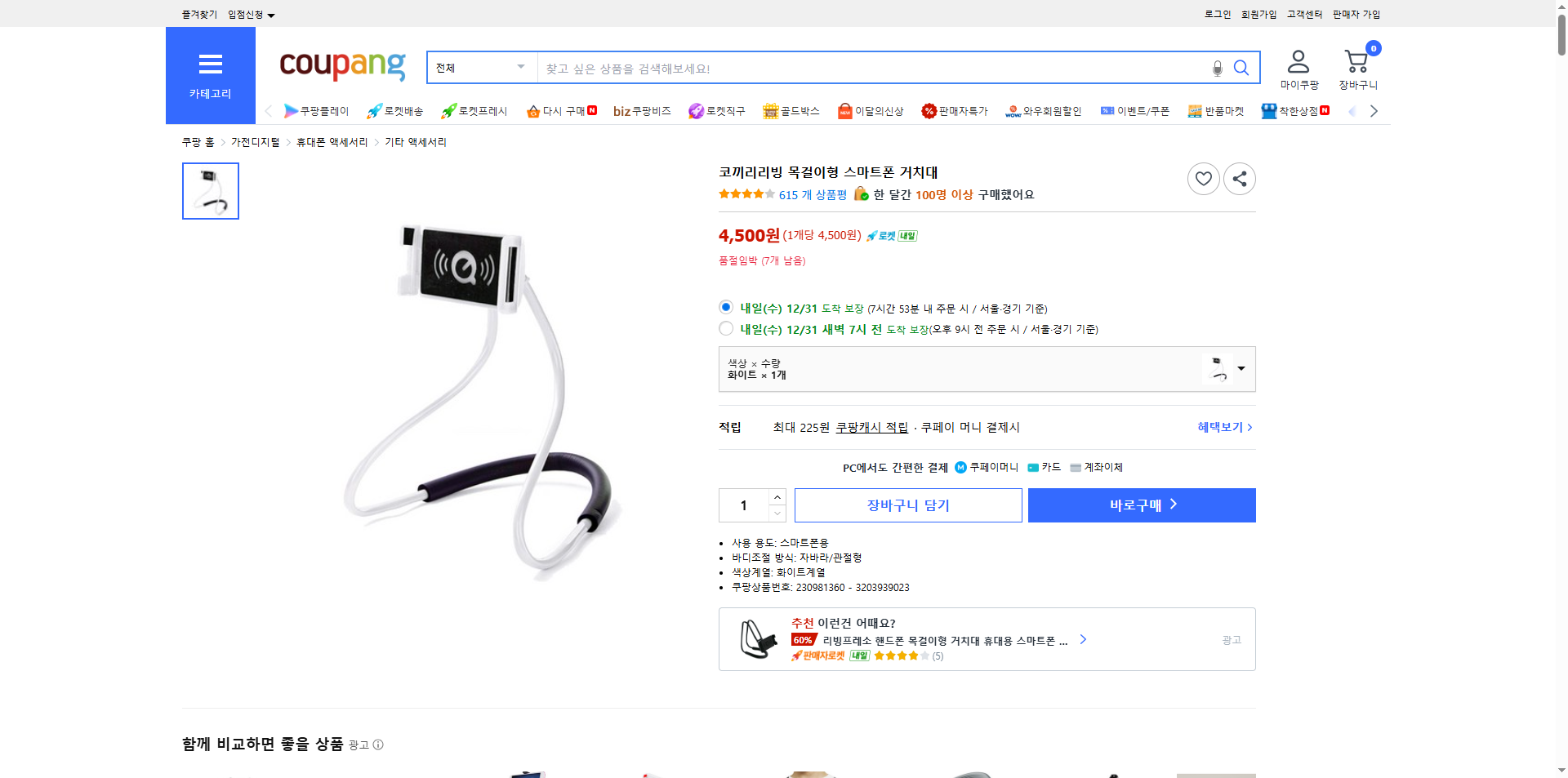Screen dimensions: 1568x778
Task: Select the product thumbnail image
Action: [x=210, y=191]
